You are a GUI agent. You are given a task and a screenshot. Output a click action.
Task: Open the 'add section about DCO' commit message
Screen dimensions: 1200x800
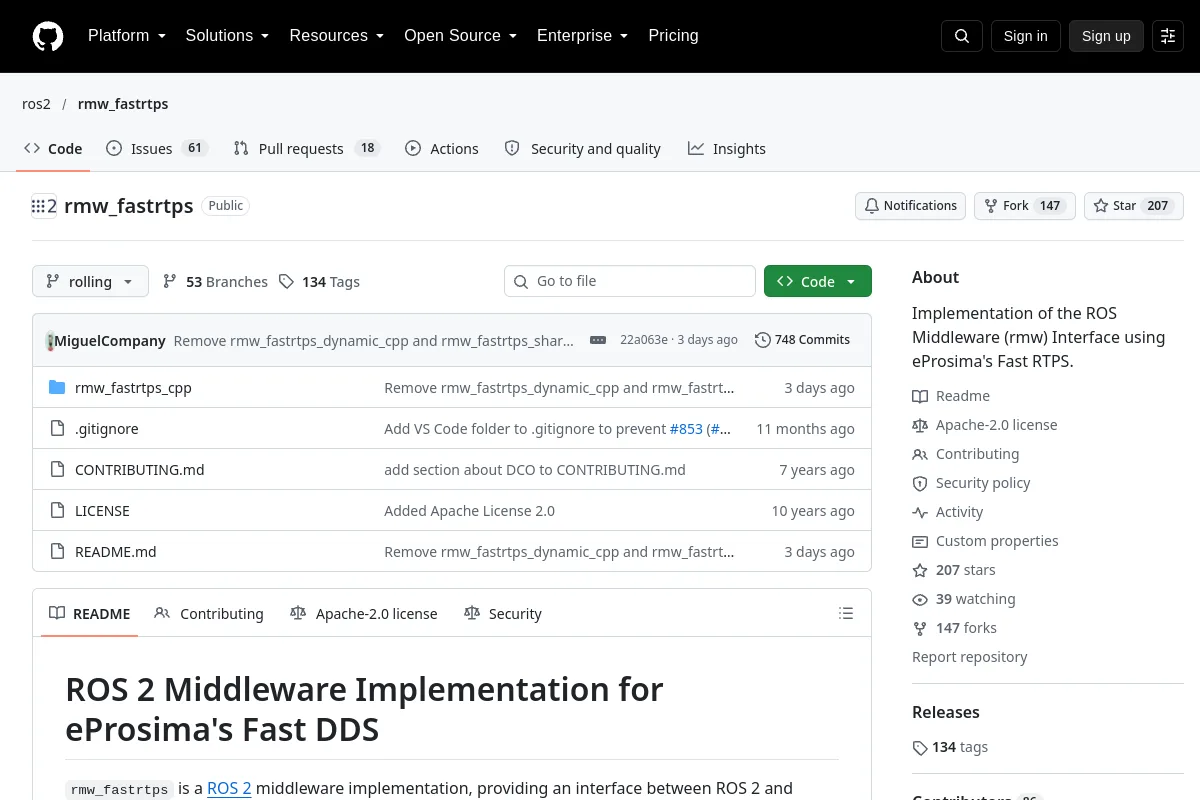[x=535, y=470]
